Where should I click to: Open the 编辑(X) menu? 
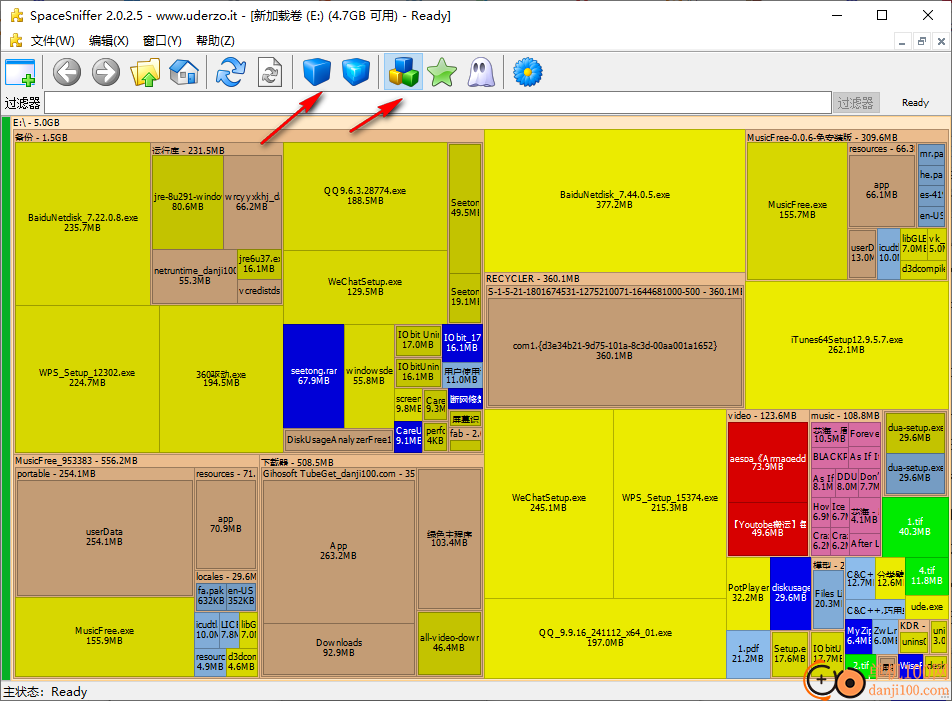click(109, 41)
